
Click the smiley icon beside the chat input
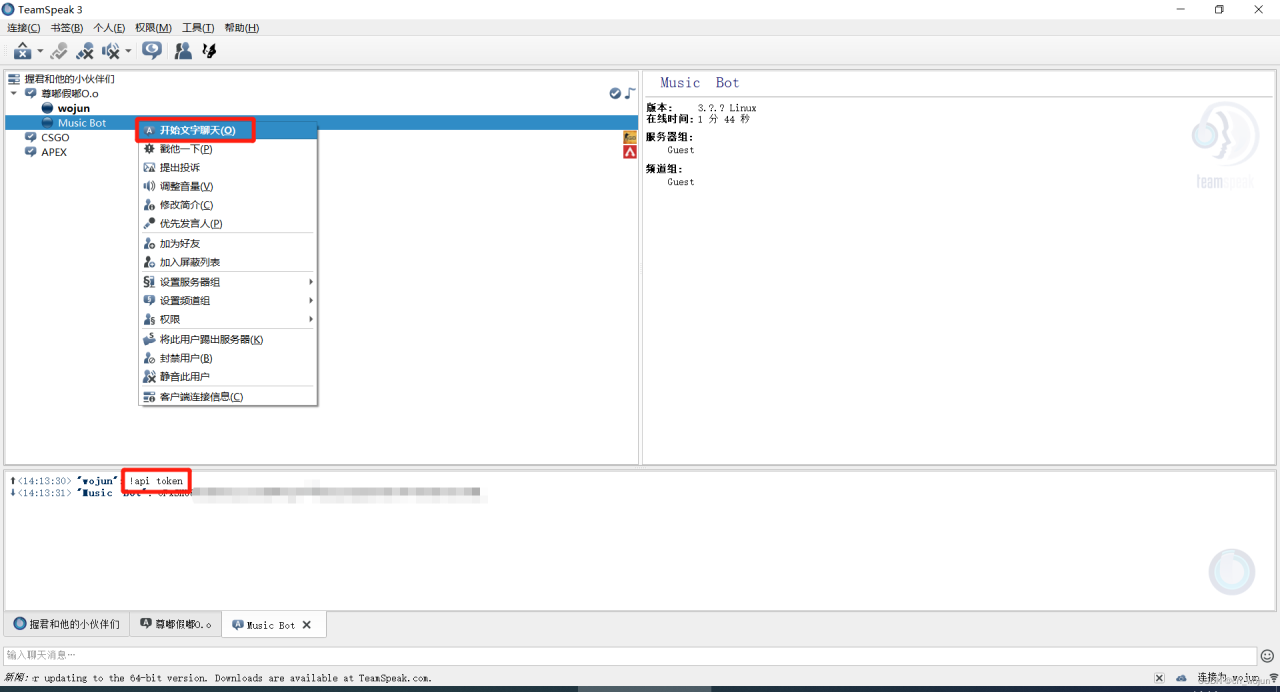click(1268, 655)
